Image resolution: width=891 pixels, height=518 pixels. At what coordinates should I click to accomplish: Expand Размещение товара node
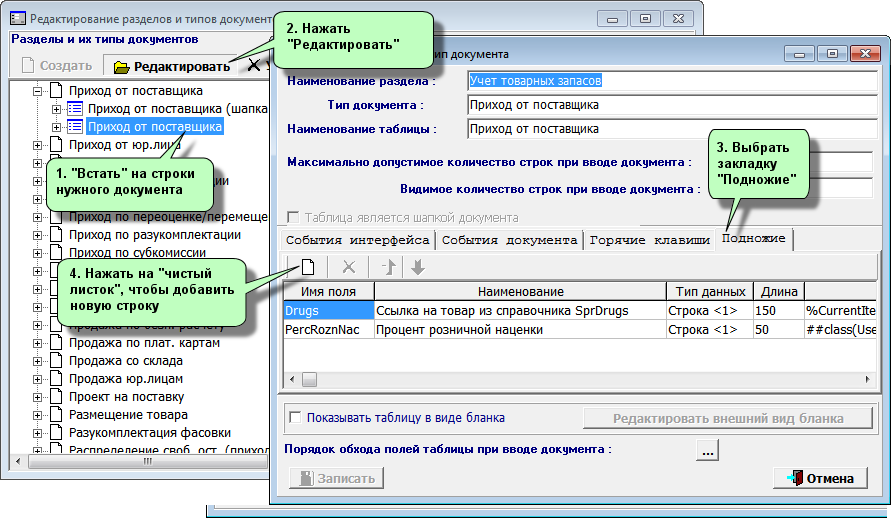38,415
